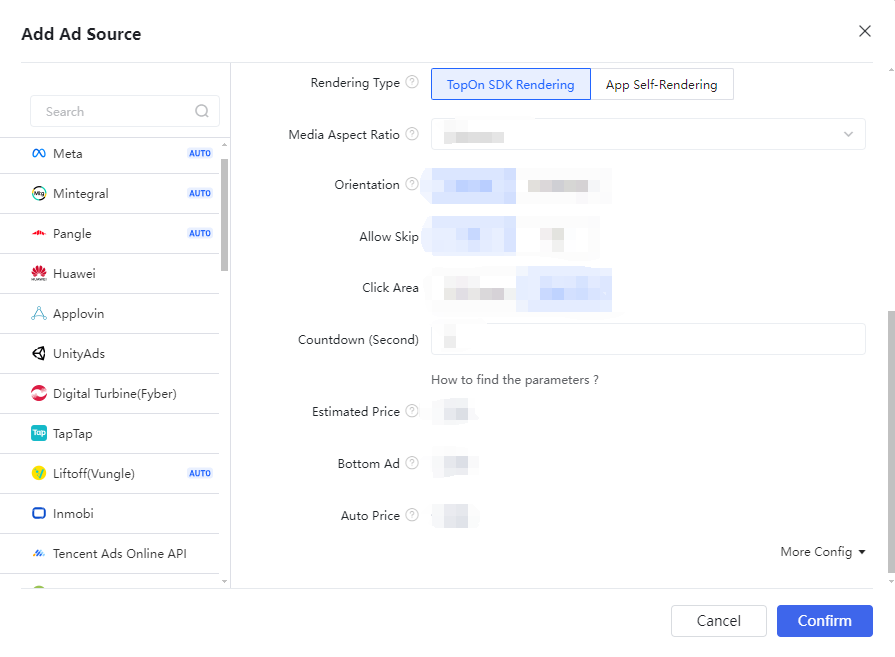
Task: Open the Media Aspect Ratio dropdown
Action: point(648,135)
